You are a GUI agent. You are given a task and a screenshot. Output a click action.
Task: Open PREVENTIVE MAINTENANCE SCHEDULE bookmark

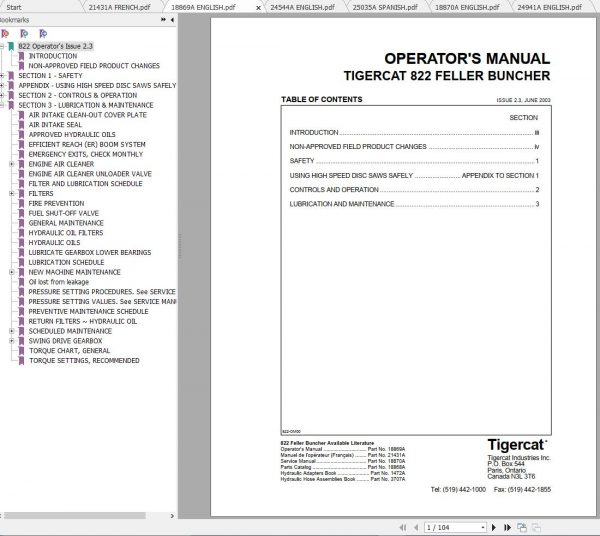tap(88, 311)
